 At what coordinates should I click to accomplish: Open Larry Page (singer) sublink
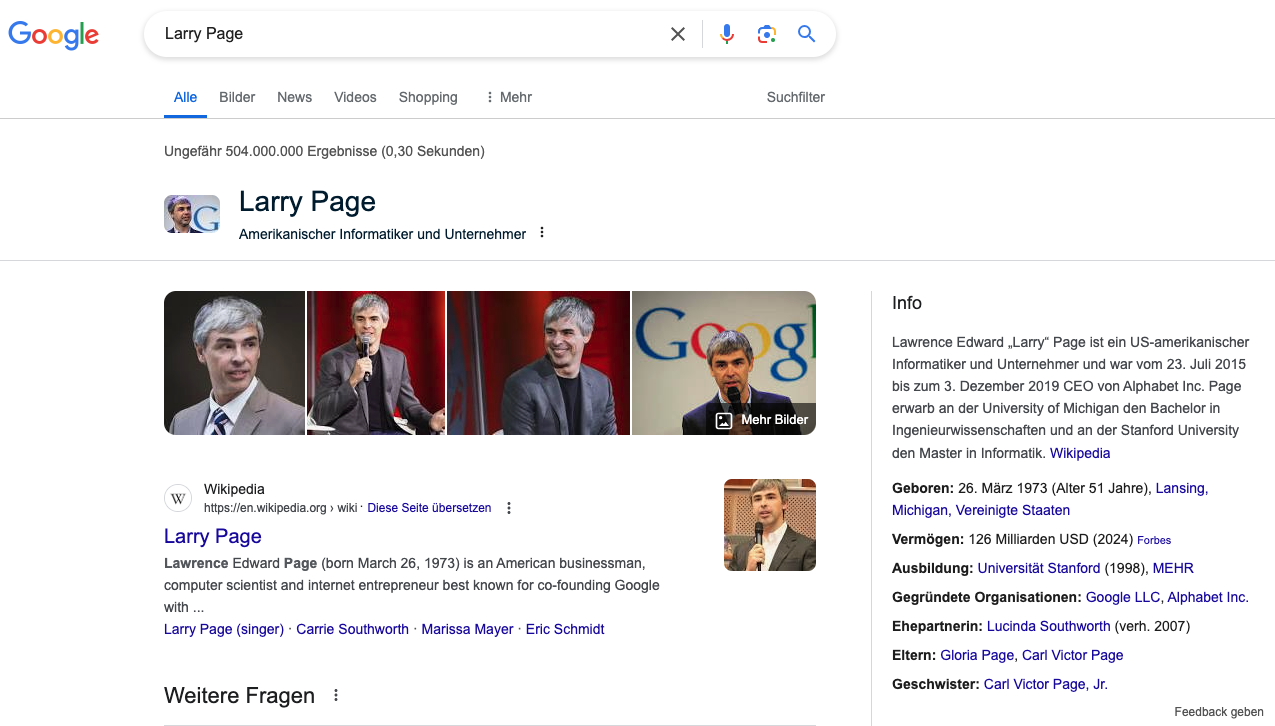pyautogui.click(x=224, y=629)
